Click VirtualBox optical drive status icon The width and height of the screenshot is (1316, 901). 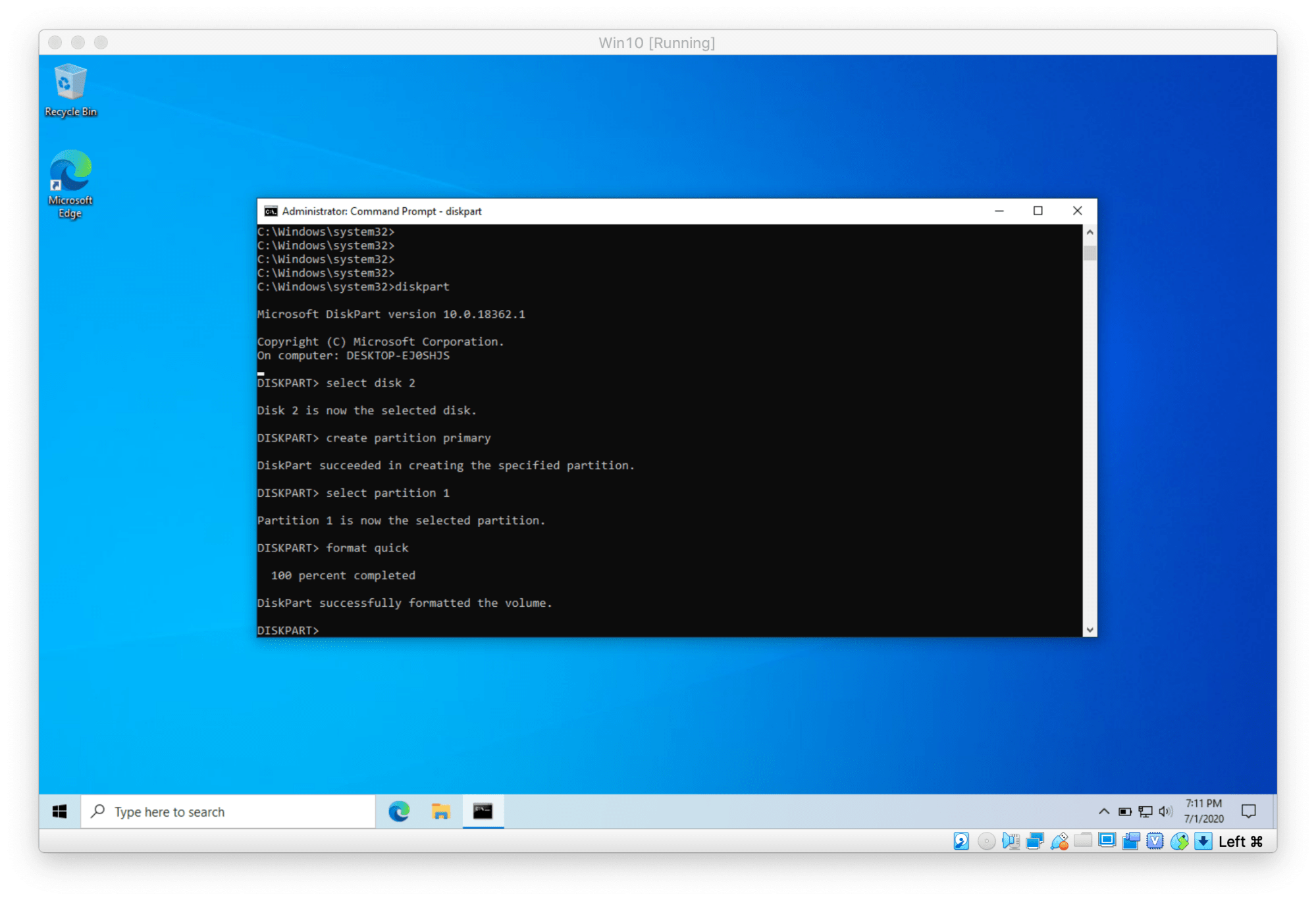(x=986, y=841)
